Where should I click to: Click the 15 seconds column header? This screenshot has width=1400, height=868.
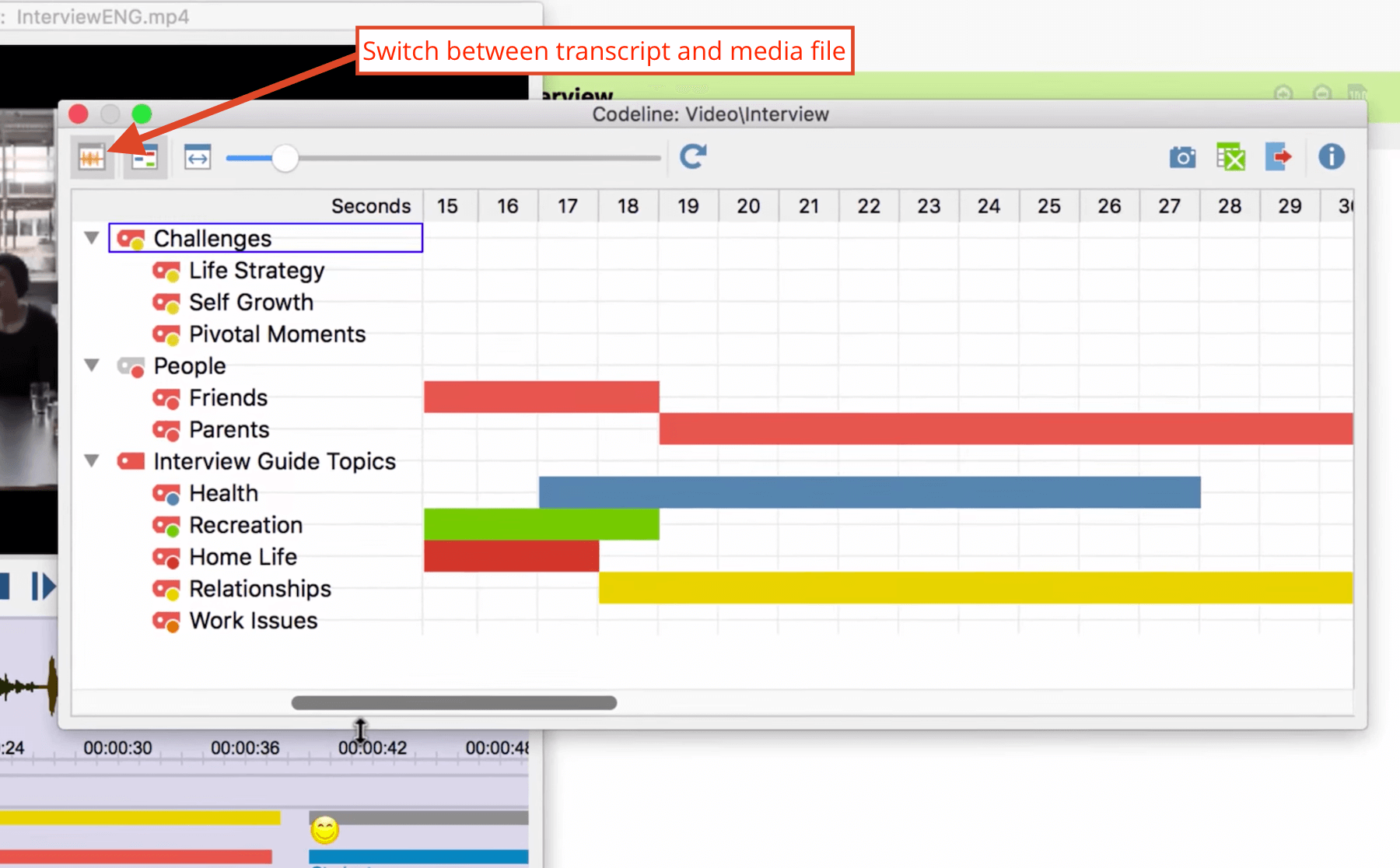click(447, 206)
